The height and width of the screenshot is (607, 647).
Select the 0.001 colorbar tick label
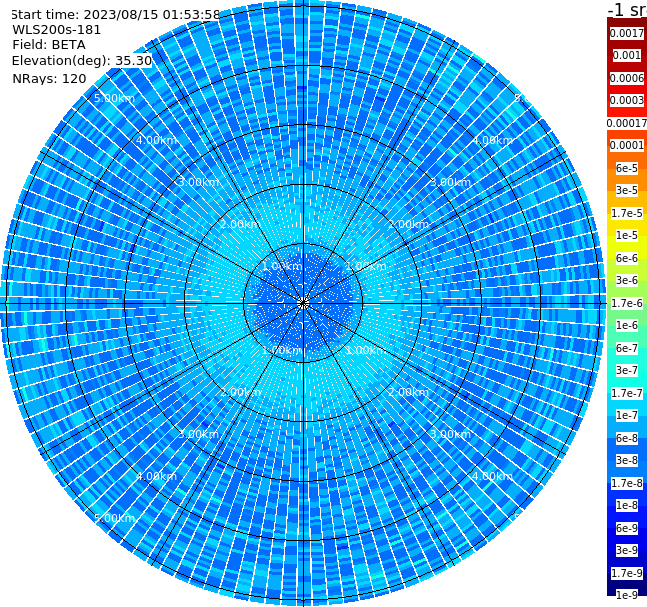coord(627,55)
